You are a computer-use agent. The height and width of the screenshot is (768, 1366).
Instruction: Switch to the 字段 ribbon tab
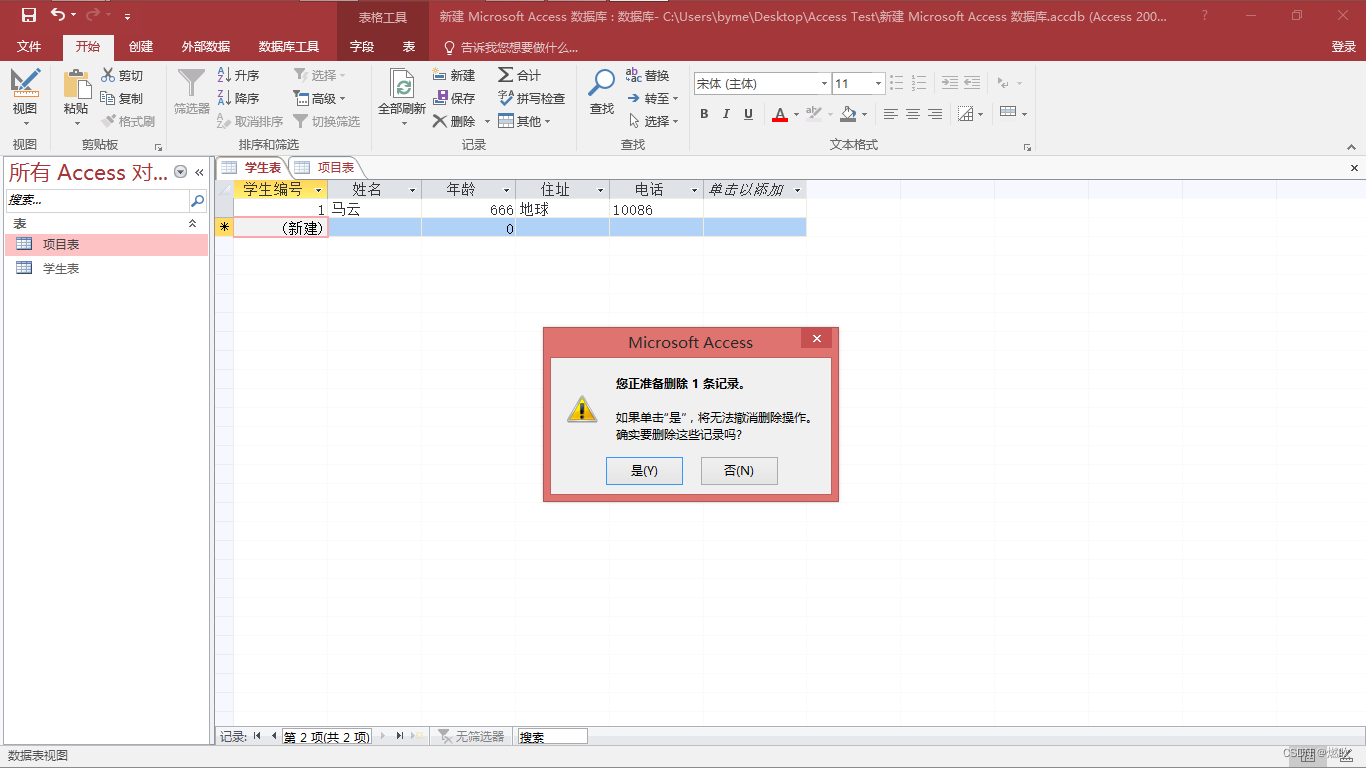[x=362, y=47]
